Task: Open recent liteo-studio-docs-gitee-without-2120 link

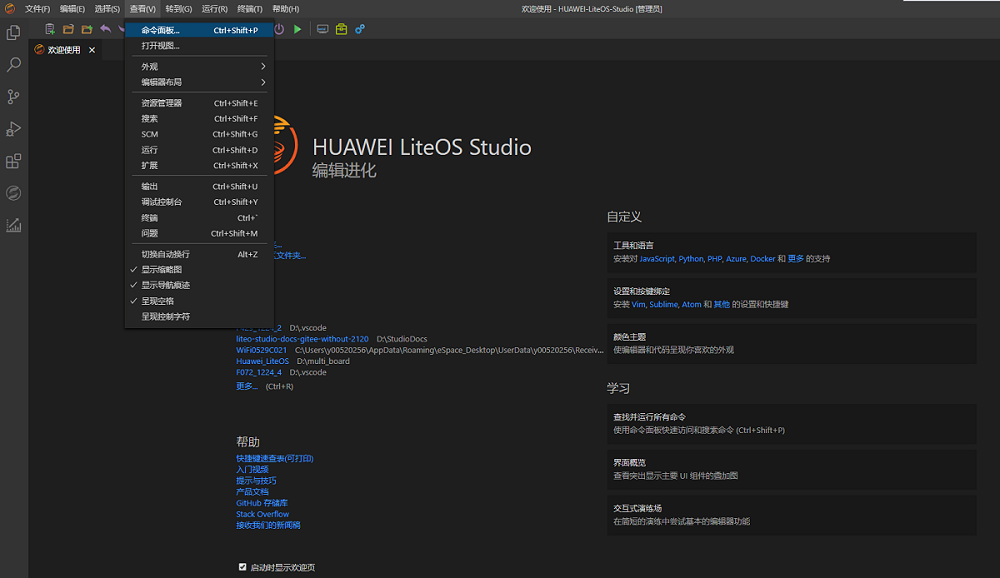Action: 302,339
